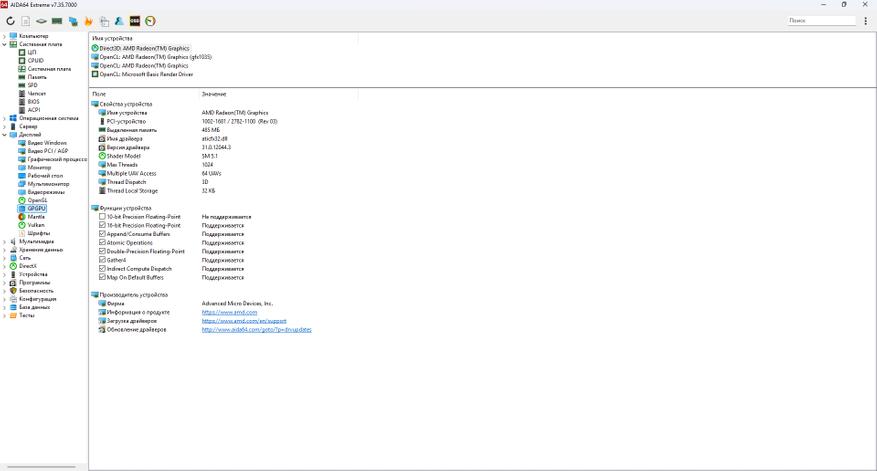The height and width of the screenshot is (471, 877).
Task: Click the clock gauge toolbar icon
Action: [150, 21]
